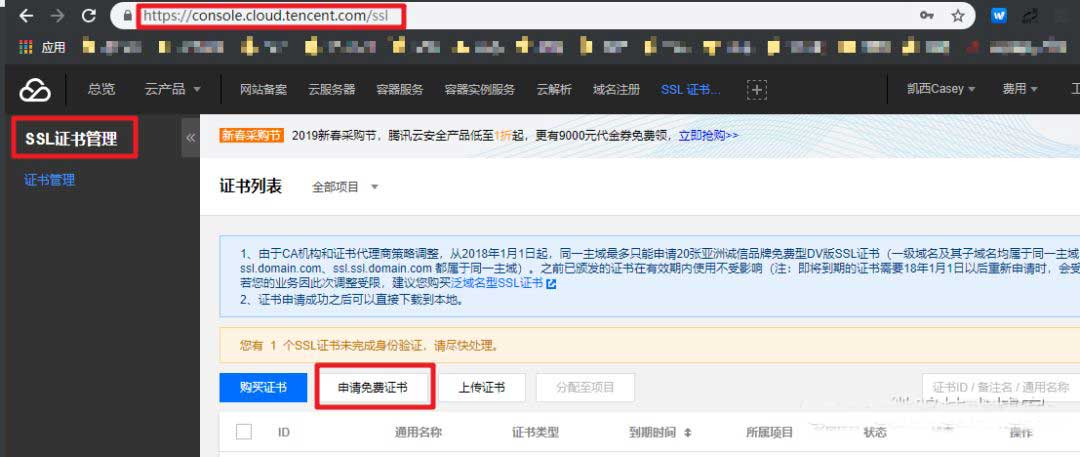This screenshot has width=1080, height=457.
Task: Click the saved password key icon
Action: [926, 15]
